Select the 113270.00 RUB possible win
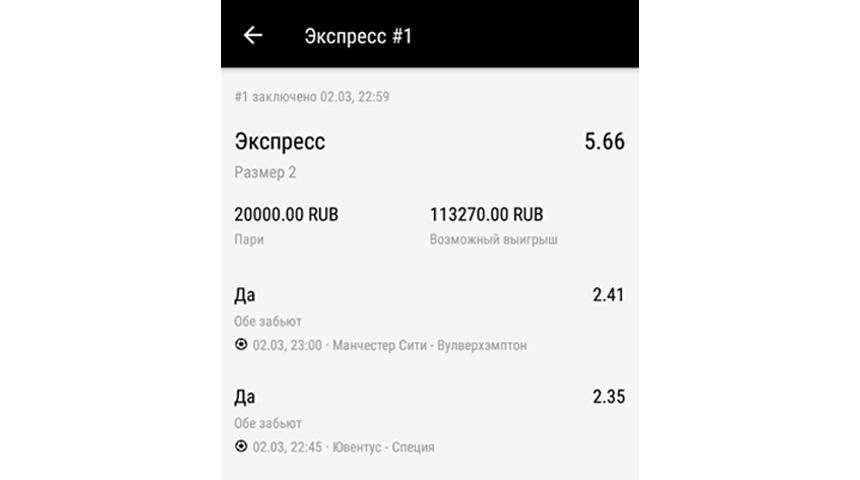 tap(486, 214)
